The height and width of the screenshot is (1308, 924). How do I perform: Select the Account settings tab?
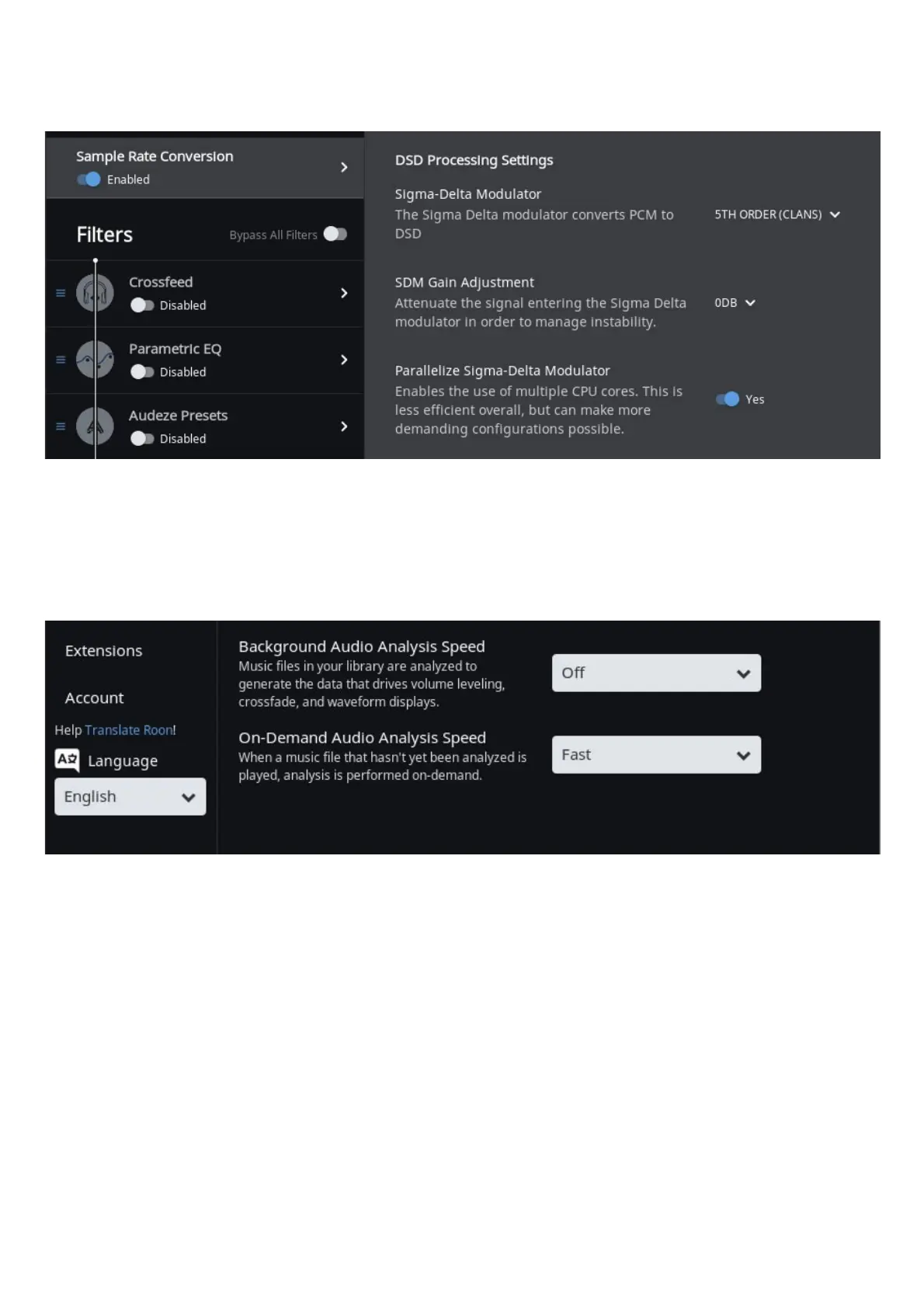pos(94,697)
